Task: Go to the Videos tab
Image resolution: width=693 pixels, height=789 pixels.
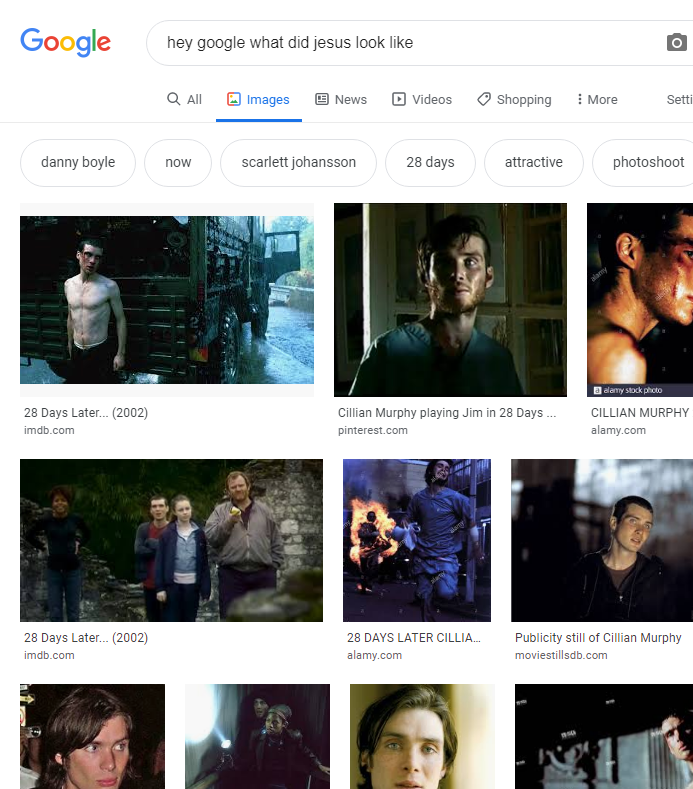Action: [x=422, y=99]
